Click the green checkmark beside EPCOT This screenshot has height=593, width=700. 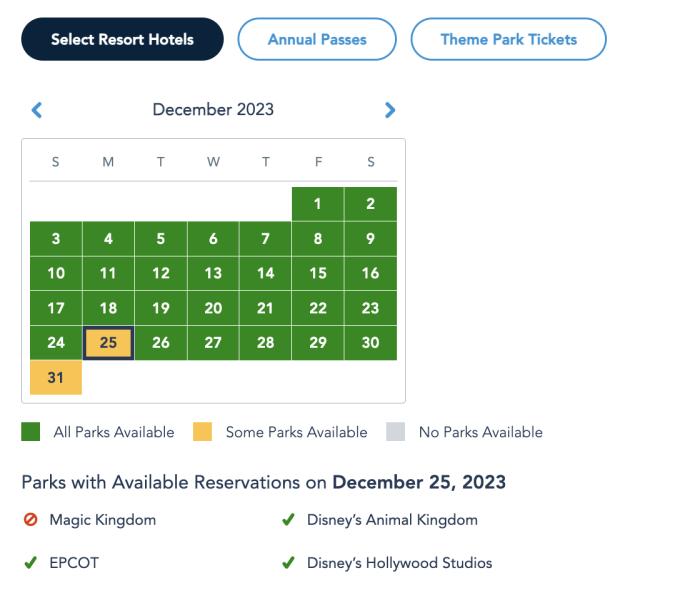(x=30, y=563)
